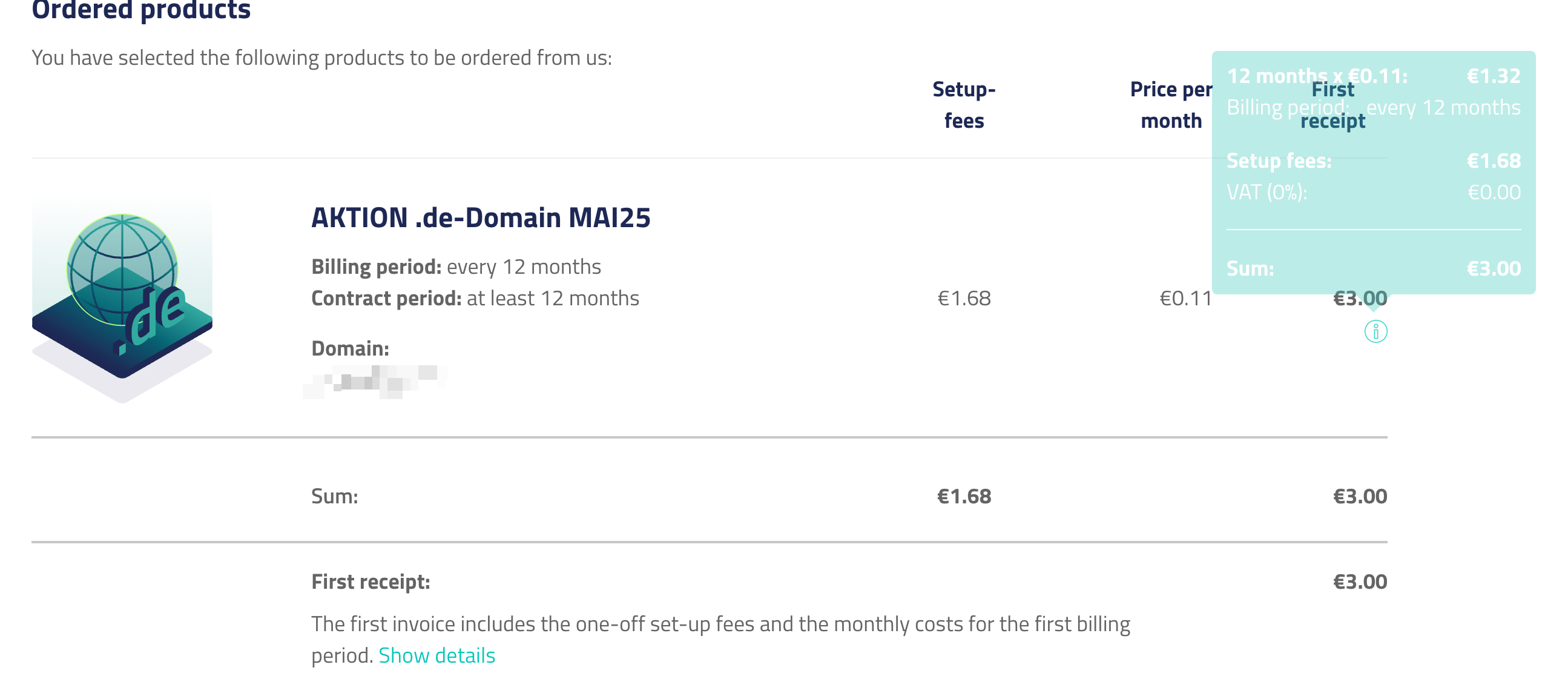1568x699 pixels.
Task: Click the €3.00 total in the Sum row
Action: coord(1359,496)
